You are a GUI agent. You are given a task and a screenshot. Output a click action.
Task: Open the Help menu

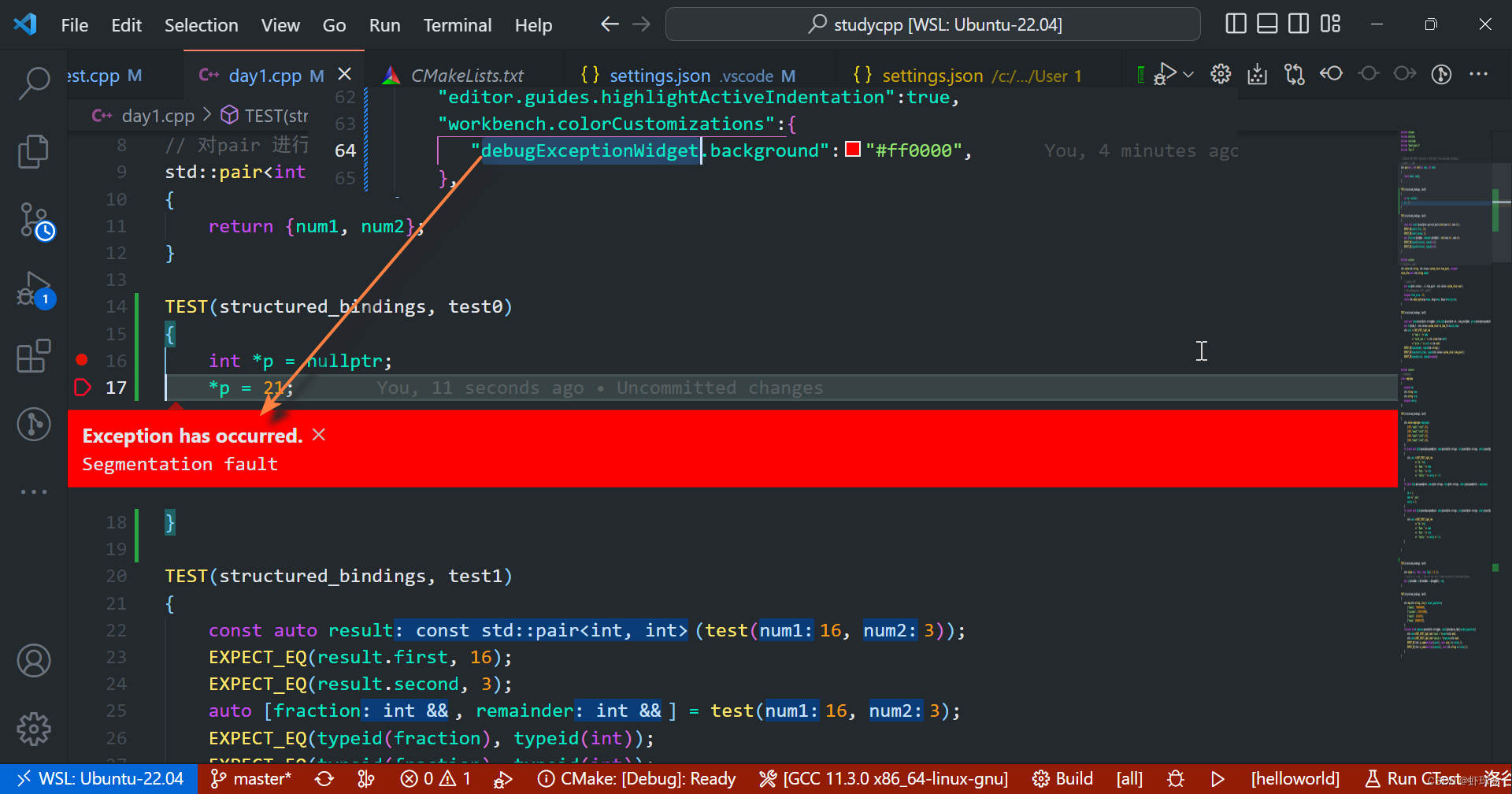tap(533, 25)
